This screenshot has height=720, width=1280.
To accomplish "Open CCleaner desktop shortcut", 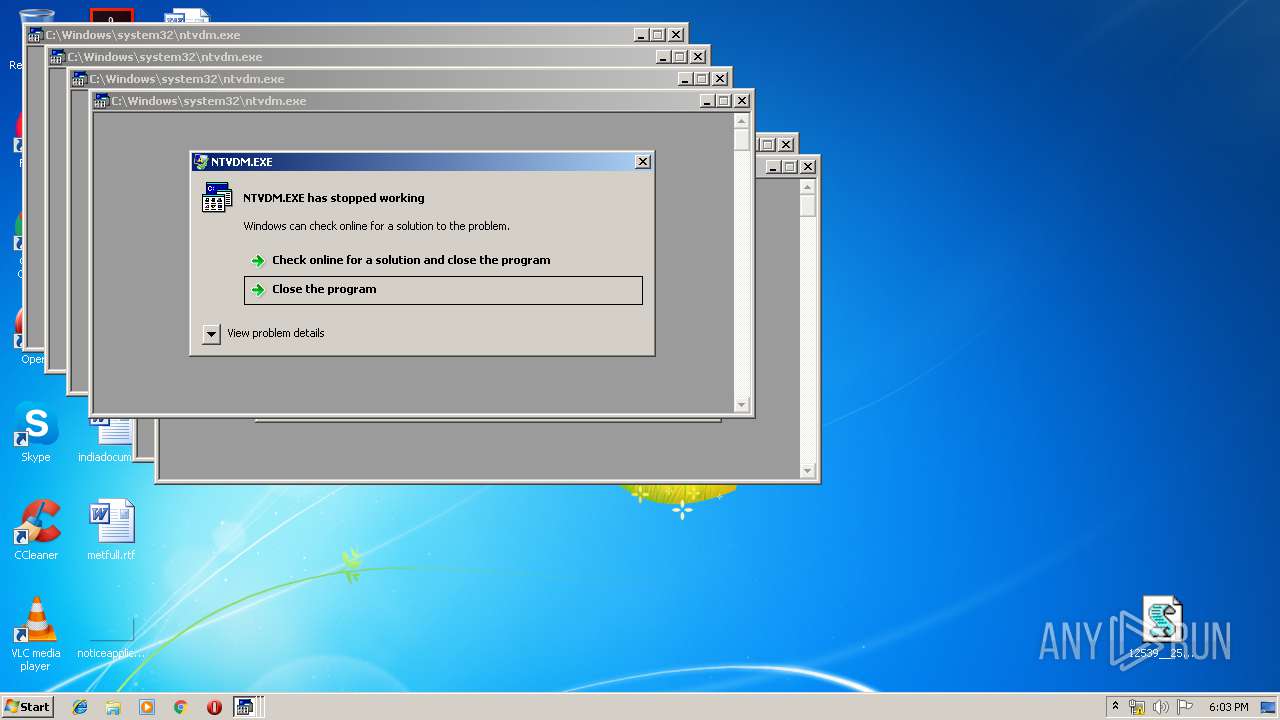I will pos(36,531).
